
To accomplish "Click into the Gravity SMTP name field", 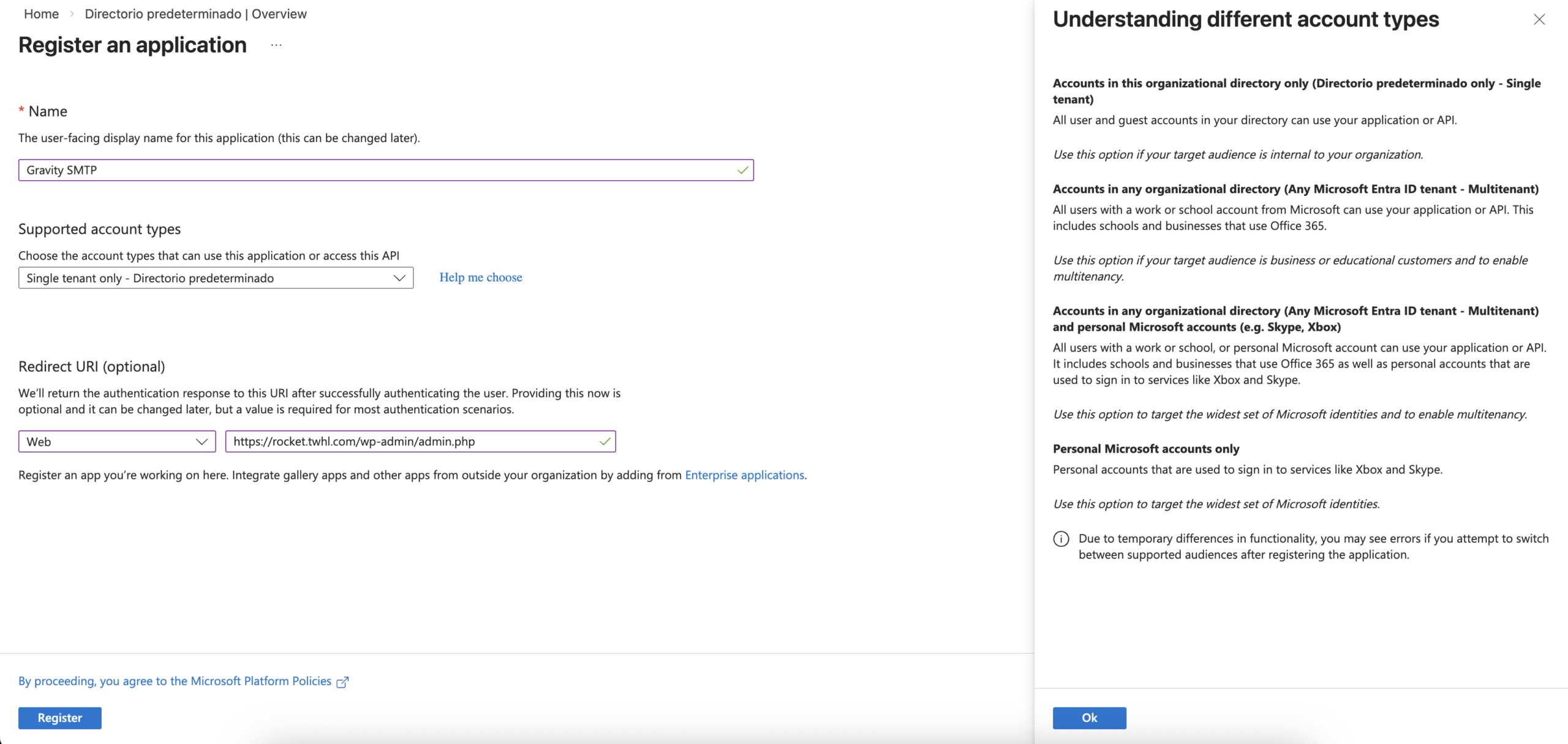I will 367,170.
